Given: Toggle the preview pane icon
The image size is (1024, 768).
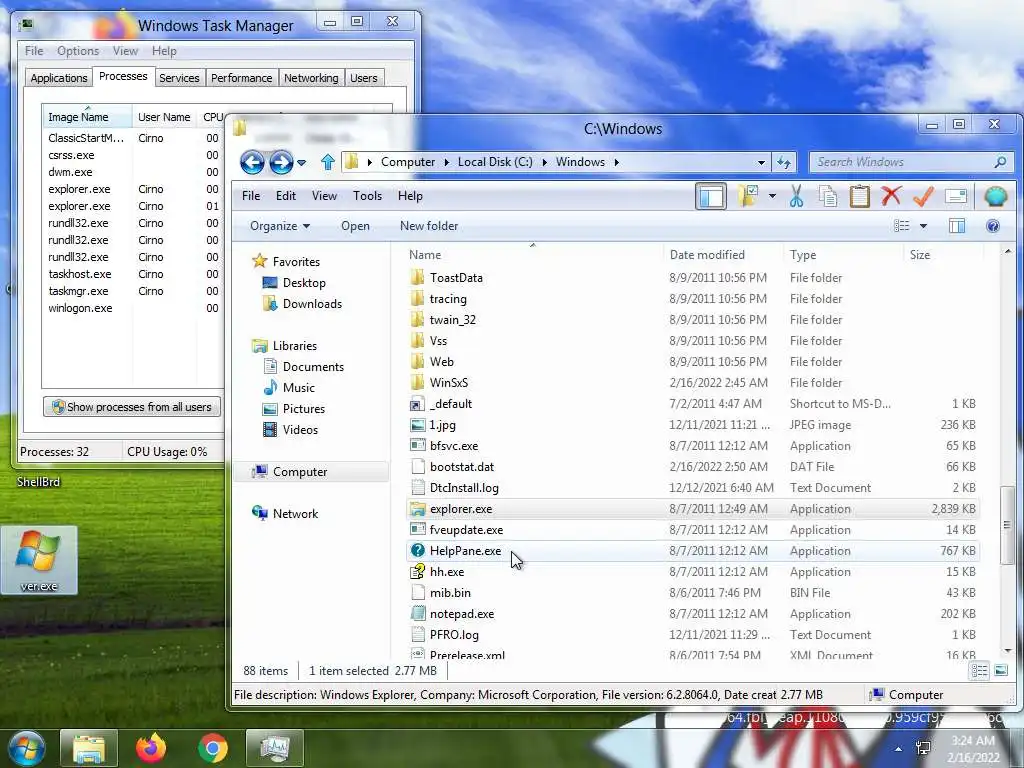Looking at the screenshot, I should tap(957, 226).
